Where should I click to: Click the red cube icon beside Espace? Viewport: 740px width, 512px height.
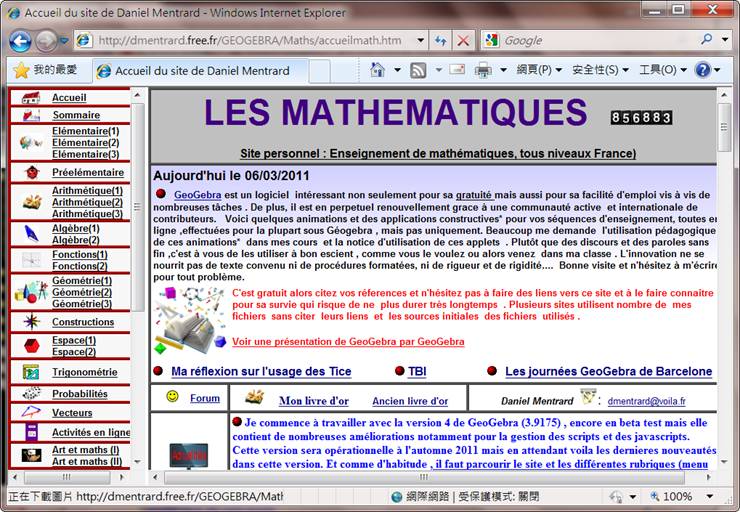pyautogui.click(x=32, y=346)
